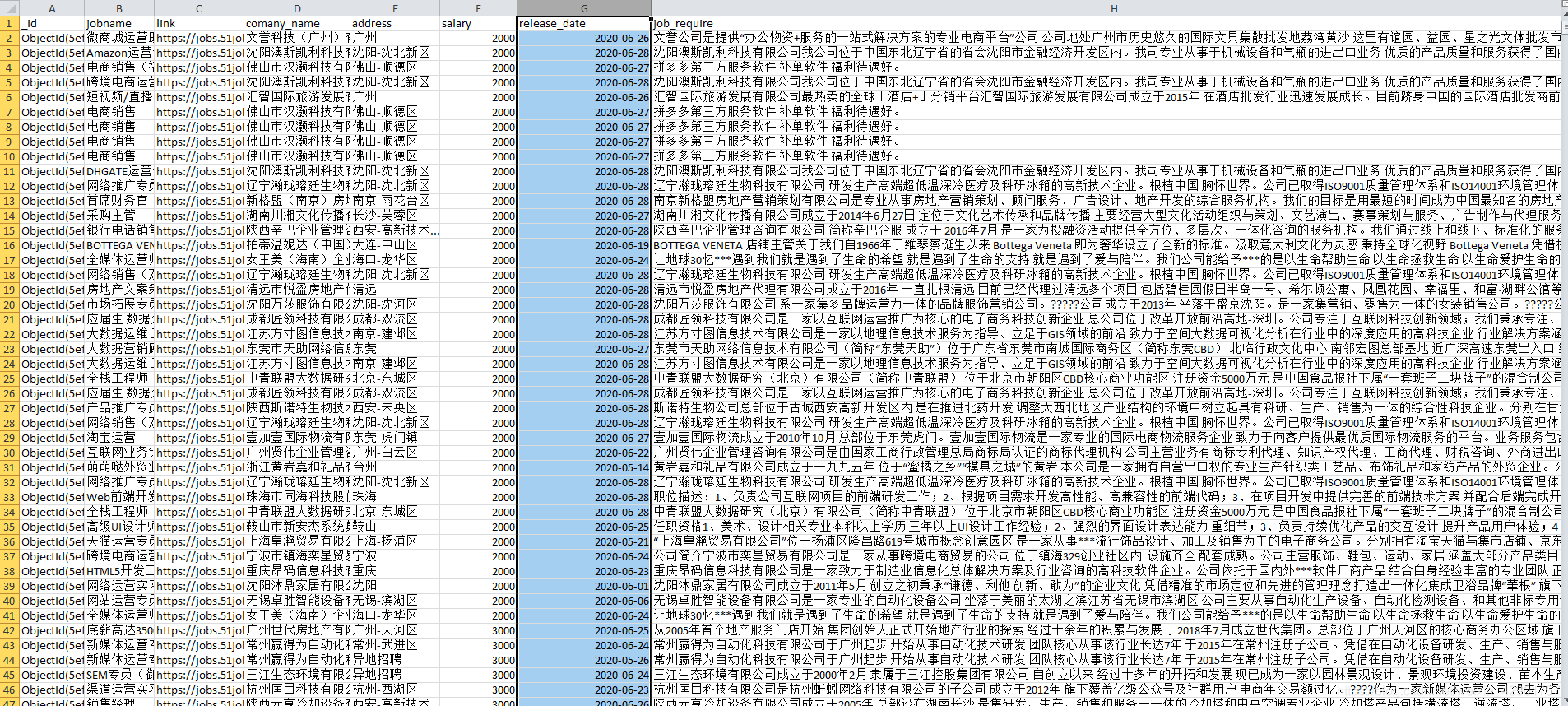Click the link header cell
Screen dimensions: 1568x706
pyautogui.click(x=199, y=23)
